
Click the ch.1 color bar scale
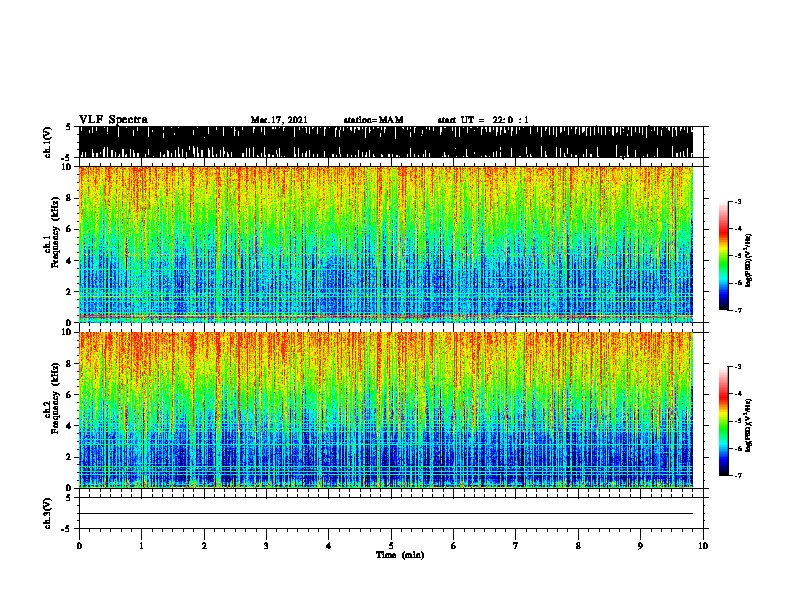click(724, 256)
